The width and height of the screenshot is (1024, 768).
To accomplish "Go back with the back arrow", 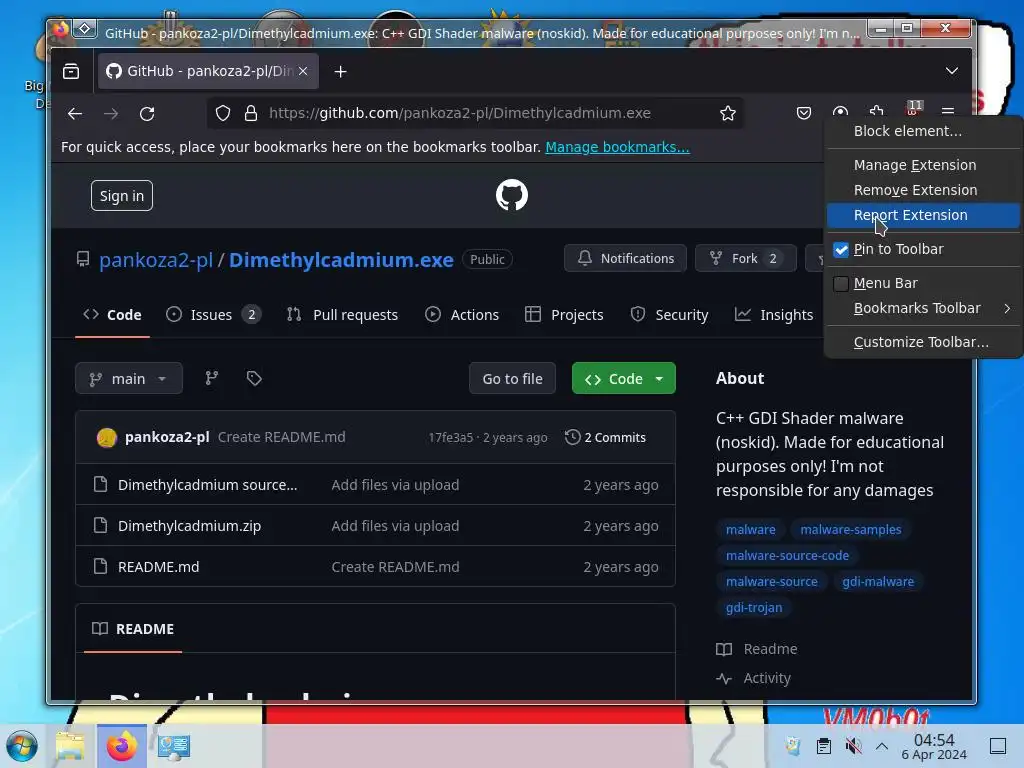I will click(75, 114).
